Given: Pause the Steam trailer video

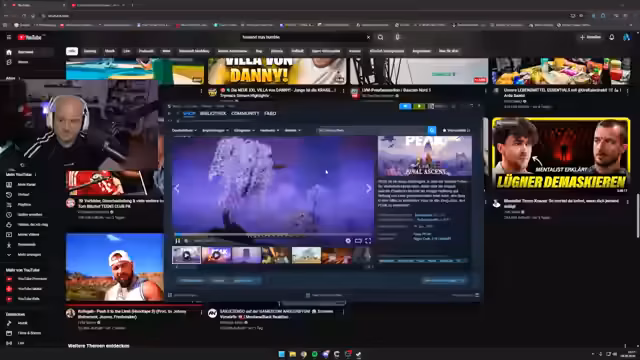Looking at the screenshot, I should click(178, 241).
